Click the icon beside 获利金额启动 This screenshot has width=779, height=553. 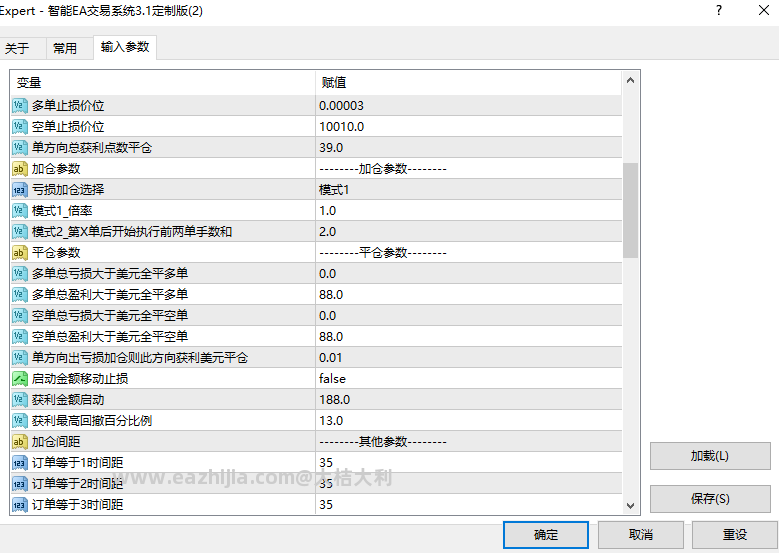19,399
